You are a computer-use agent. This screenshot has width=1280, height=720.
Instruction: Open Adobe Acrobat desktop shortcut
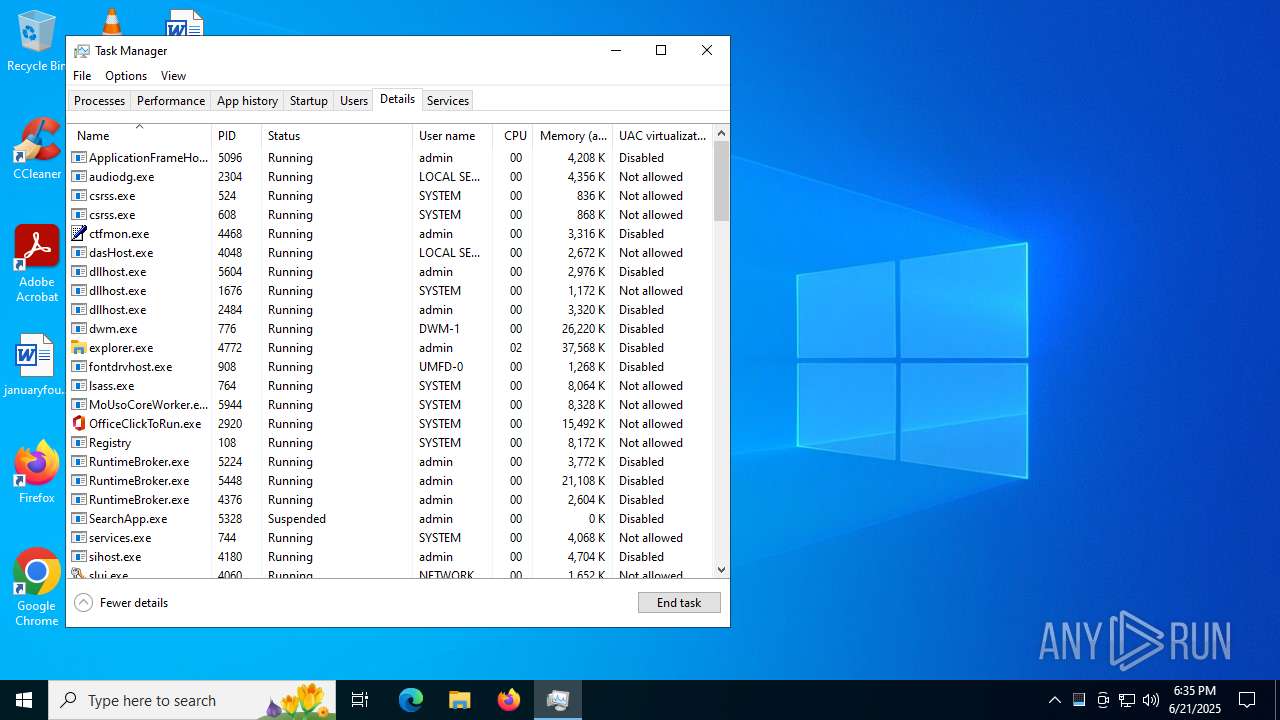pos(37,264)
